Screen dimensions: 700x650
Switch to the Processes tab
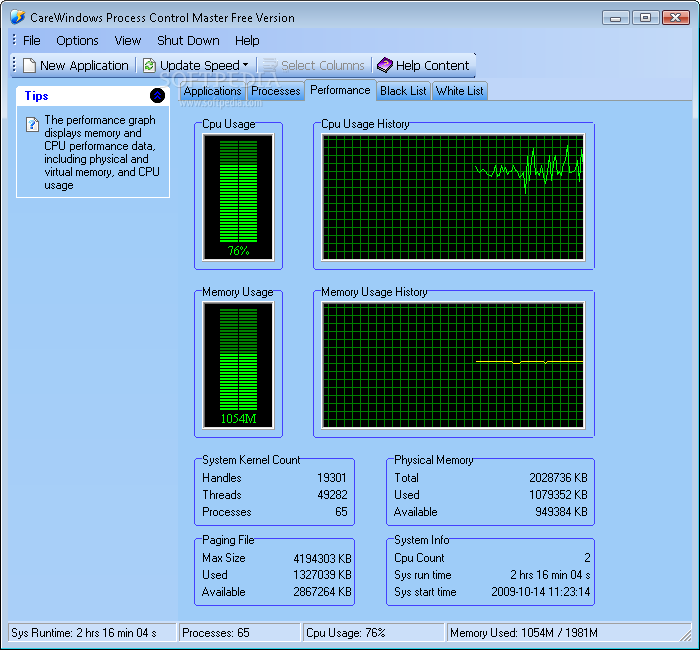[x=275, y=91]
